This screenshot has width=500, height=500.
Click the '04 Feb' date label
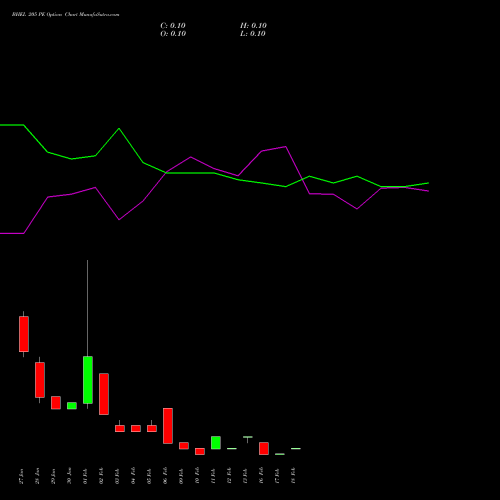(134, 476)
